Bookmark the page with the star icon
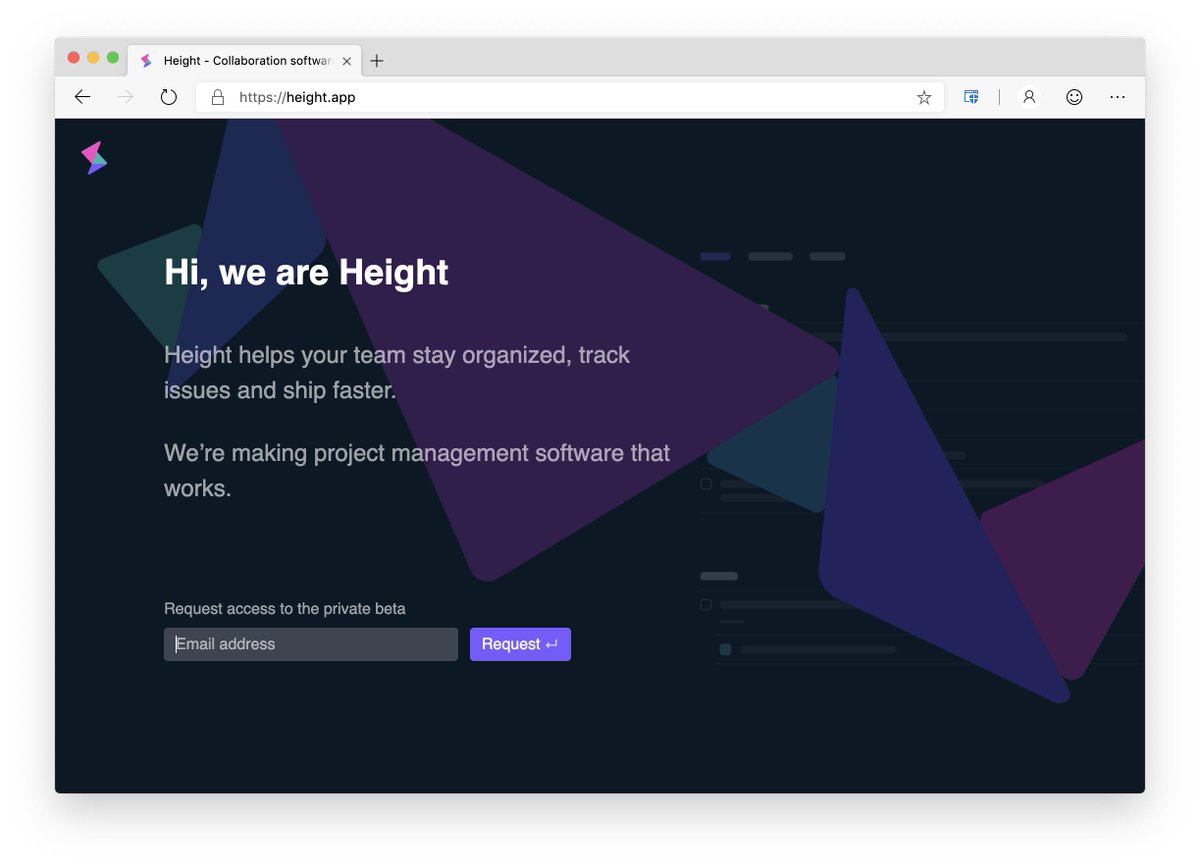1200x866 pixels. [924, 97]
